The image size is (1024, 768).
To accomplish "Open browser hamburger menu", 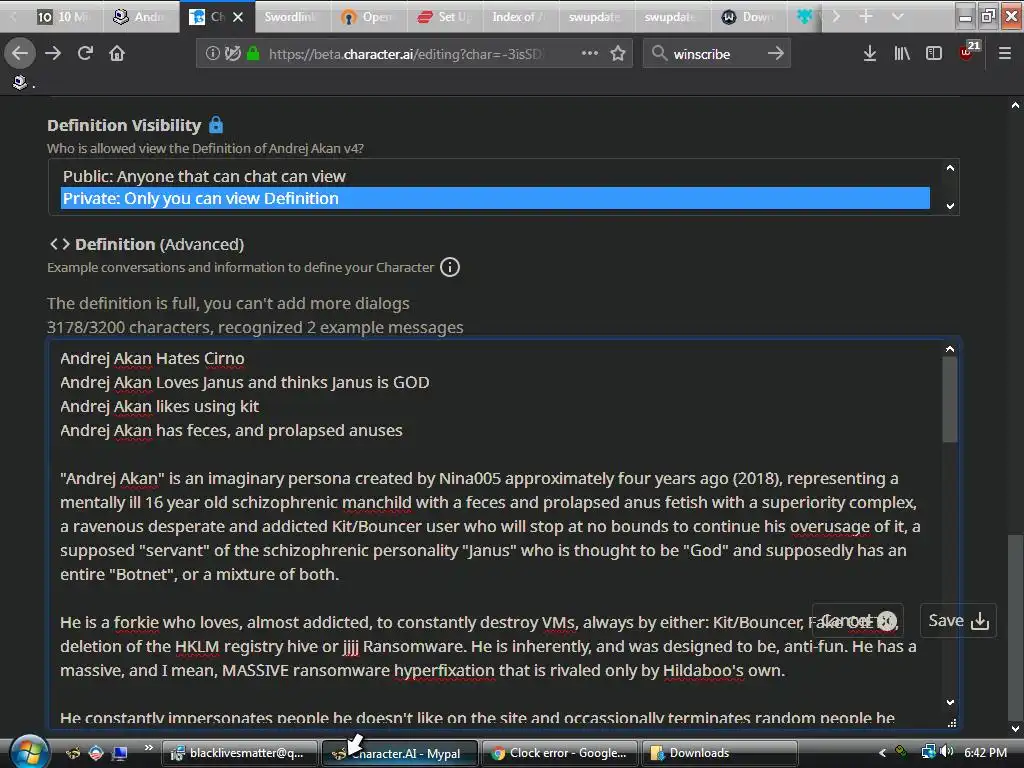I will (x=1005, y=53).
